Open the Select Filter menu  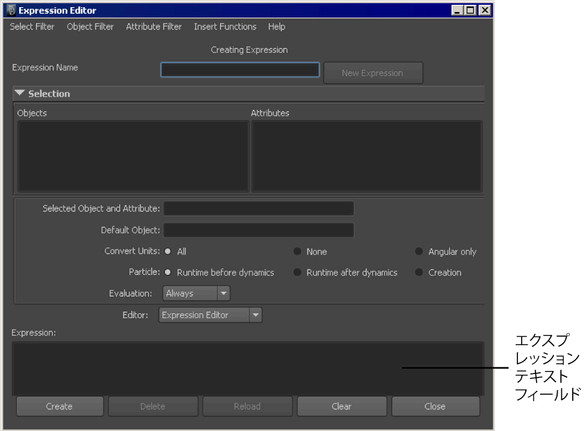coord(32,27)
